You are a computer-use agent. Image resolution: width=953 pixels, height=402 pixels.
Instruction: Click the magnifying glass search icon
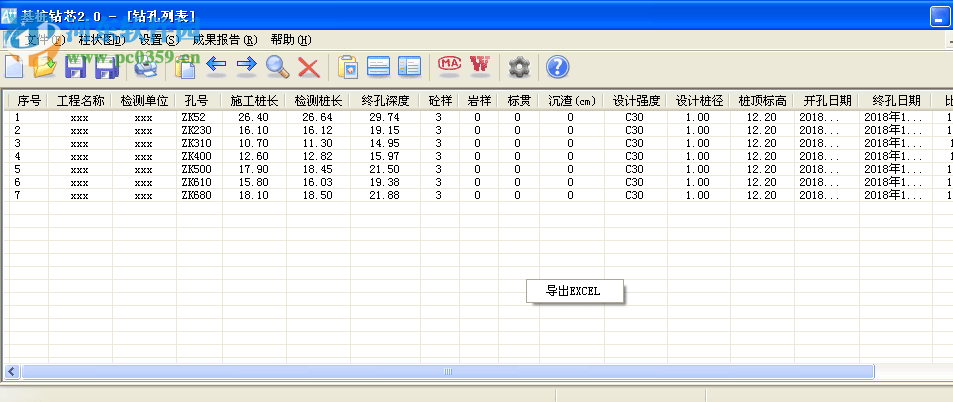tap(278, 66)
